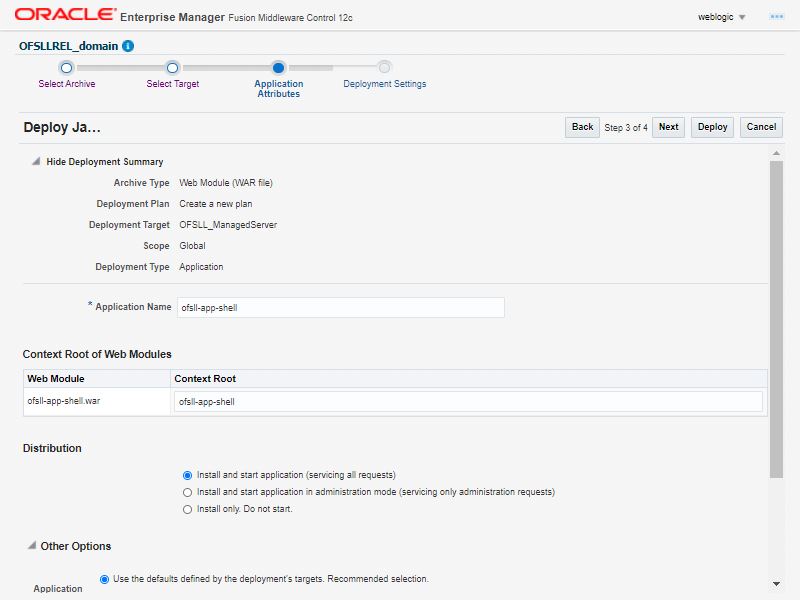Click the Deploy button
The width and height of the screenshot is (800, 600).
712,127
